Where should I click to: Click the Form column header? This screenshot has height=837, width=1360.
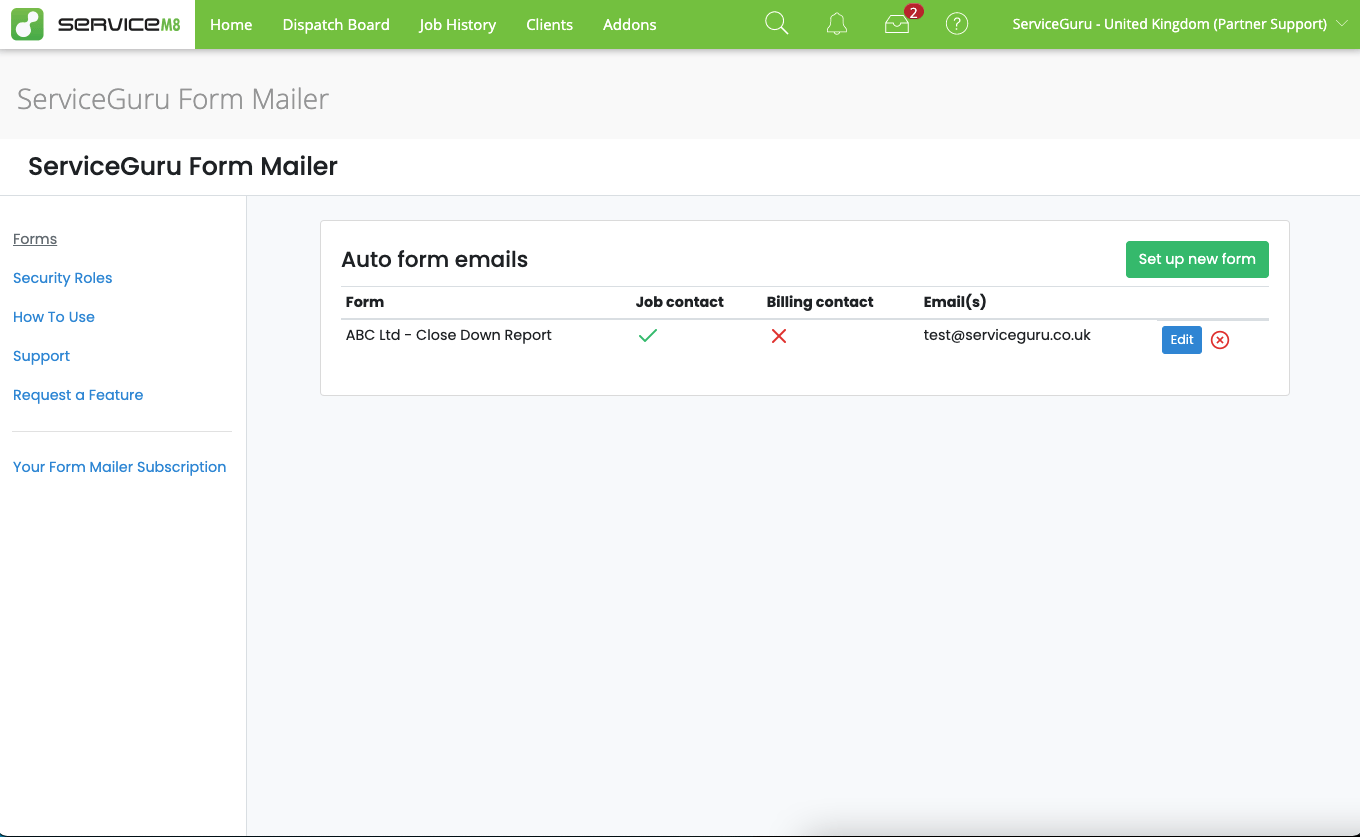[x=365, y=302]
